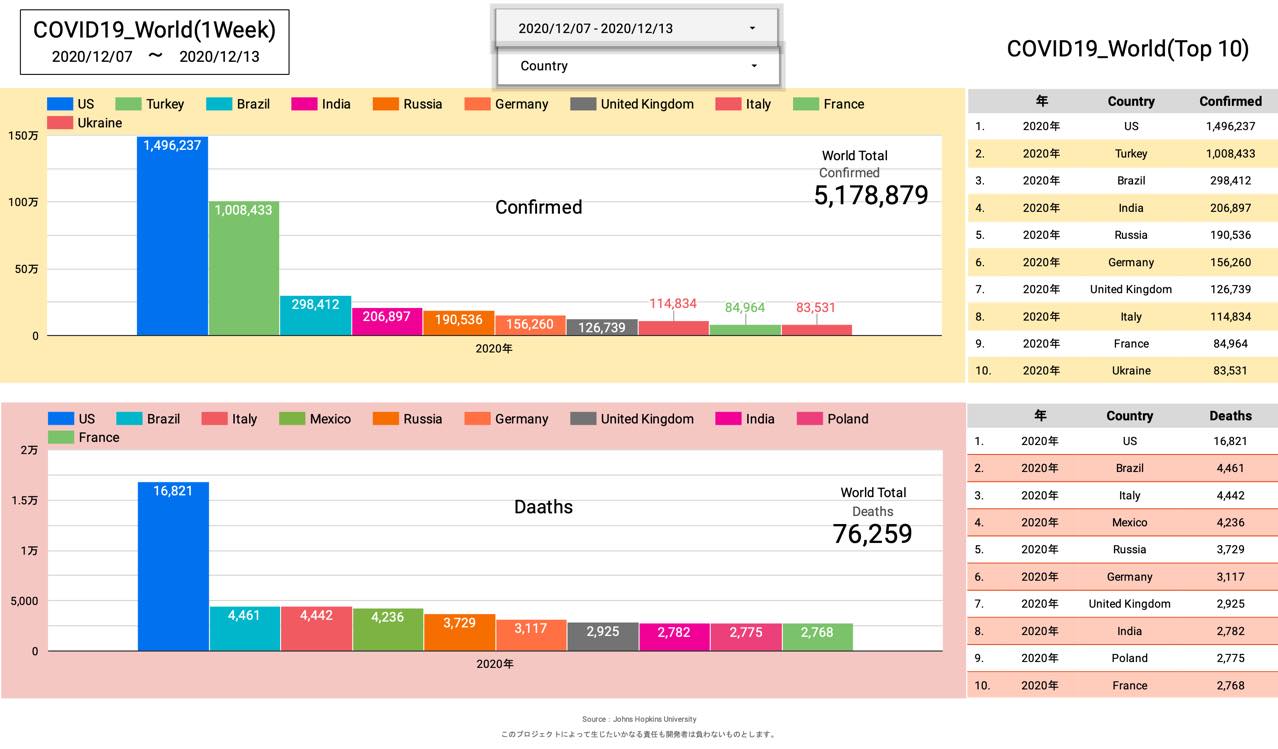
Task: Click the World Total Deaths value 76,259
Action: point(872,535)
